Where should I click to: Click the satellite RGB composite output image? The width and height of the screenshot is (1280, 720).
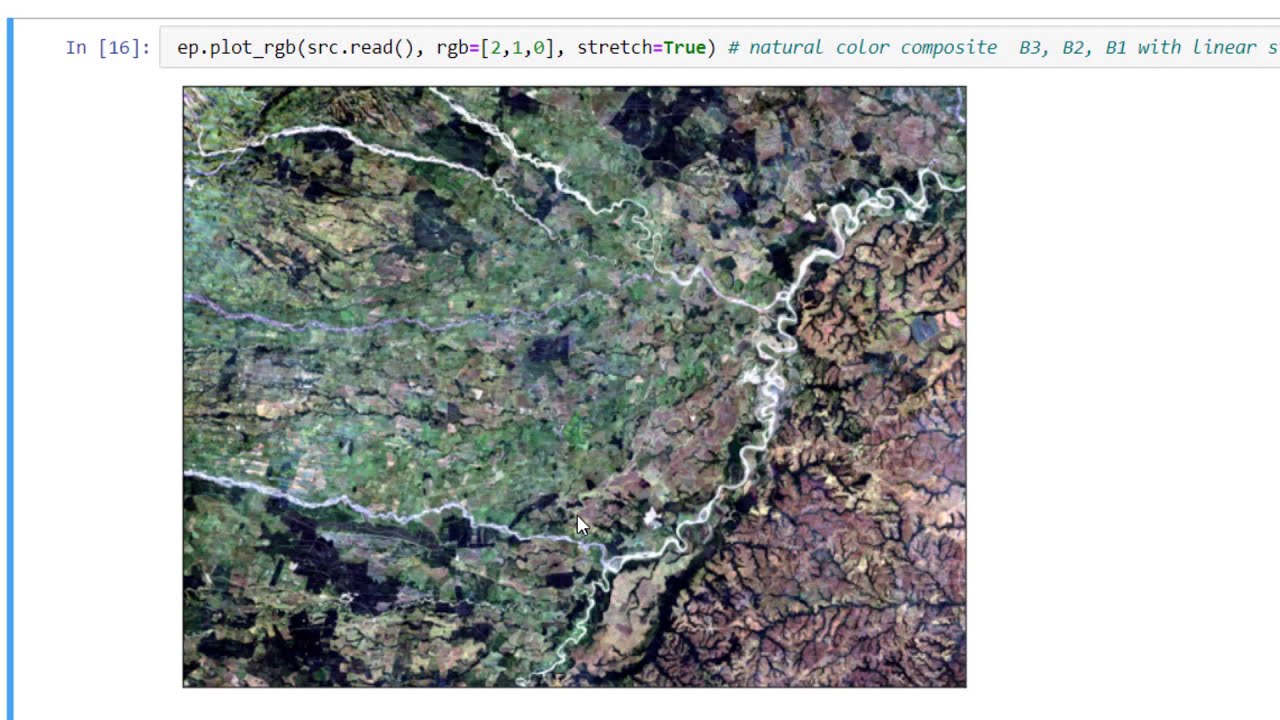[x=574, y=386]
